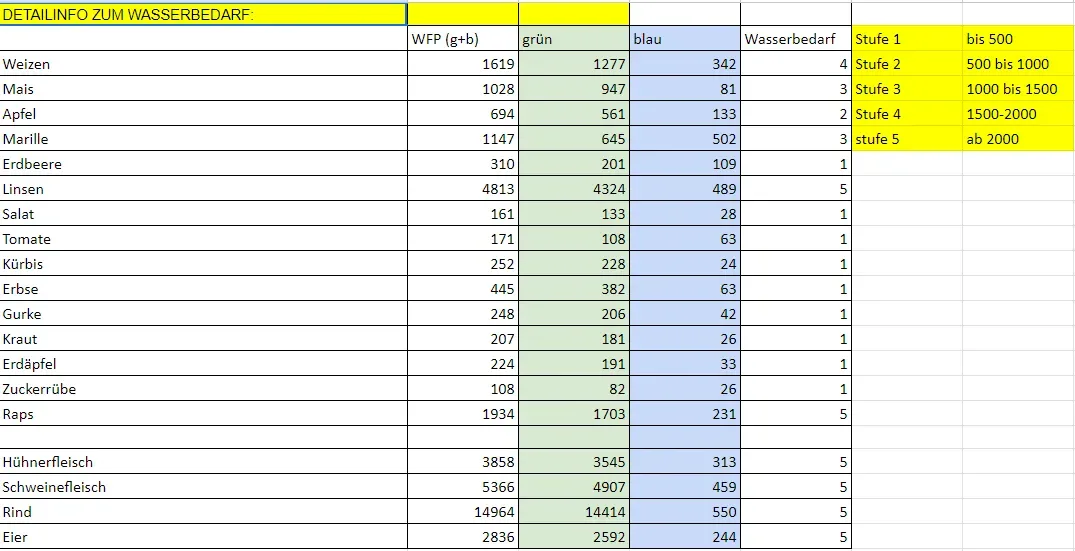Select the DETAILINFO ZUM WASSERBEDARF title cell

(x=204, y=14)
